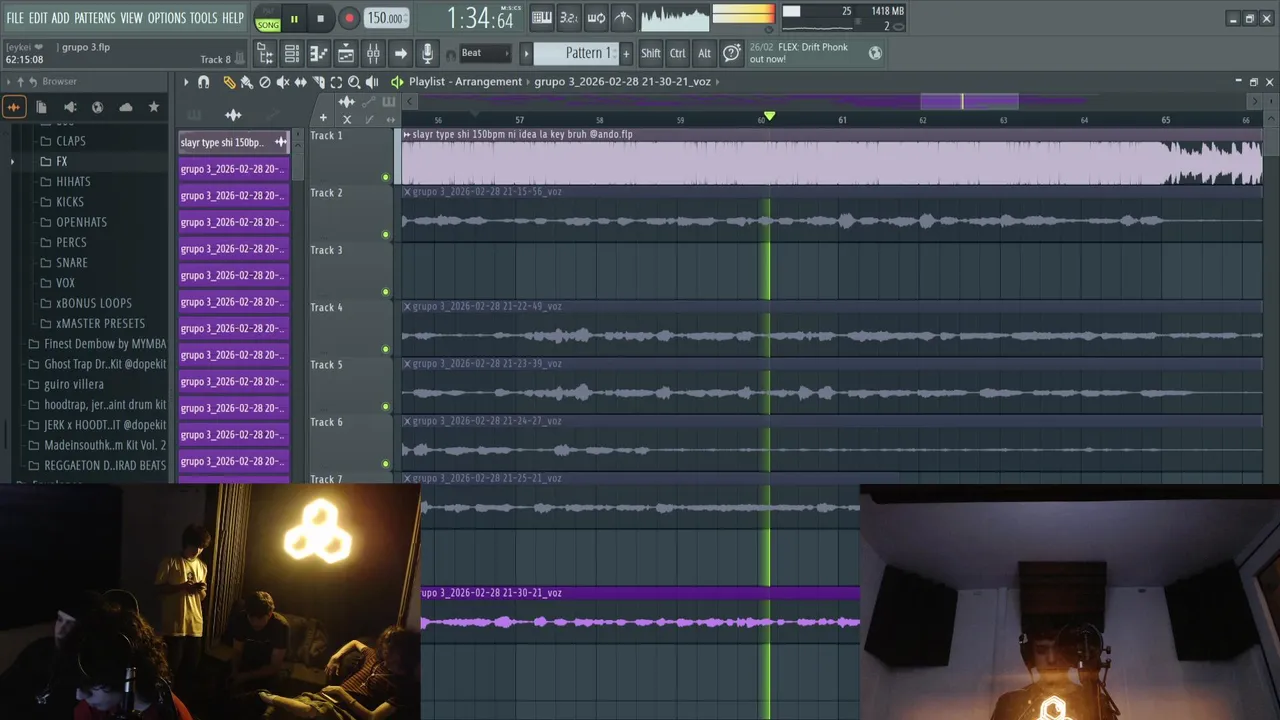Click the arrow left of the Pattern 1 selector
This screenshot has height=720, width=1280.
coord(526,53)
